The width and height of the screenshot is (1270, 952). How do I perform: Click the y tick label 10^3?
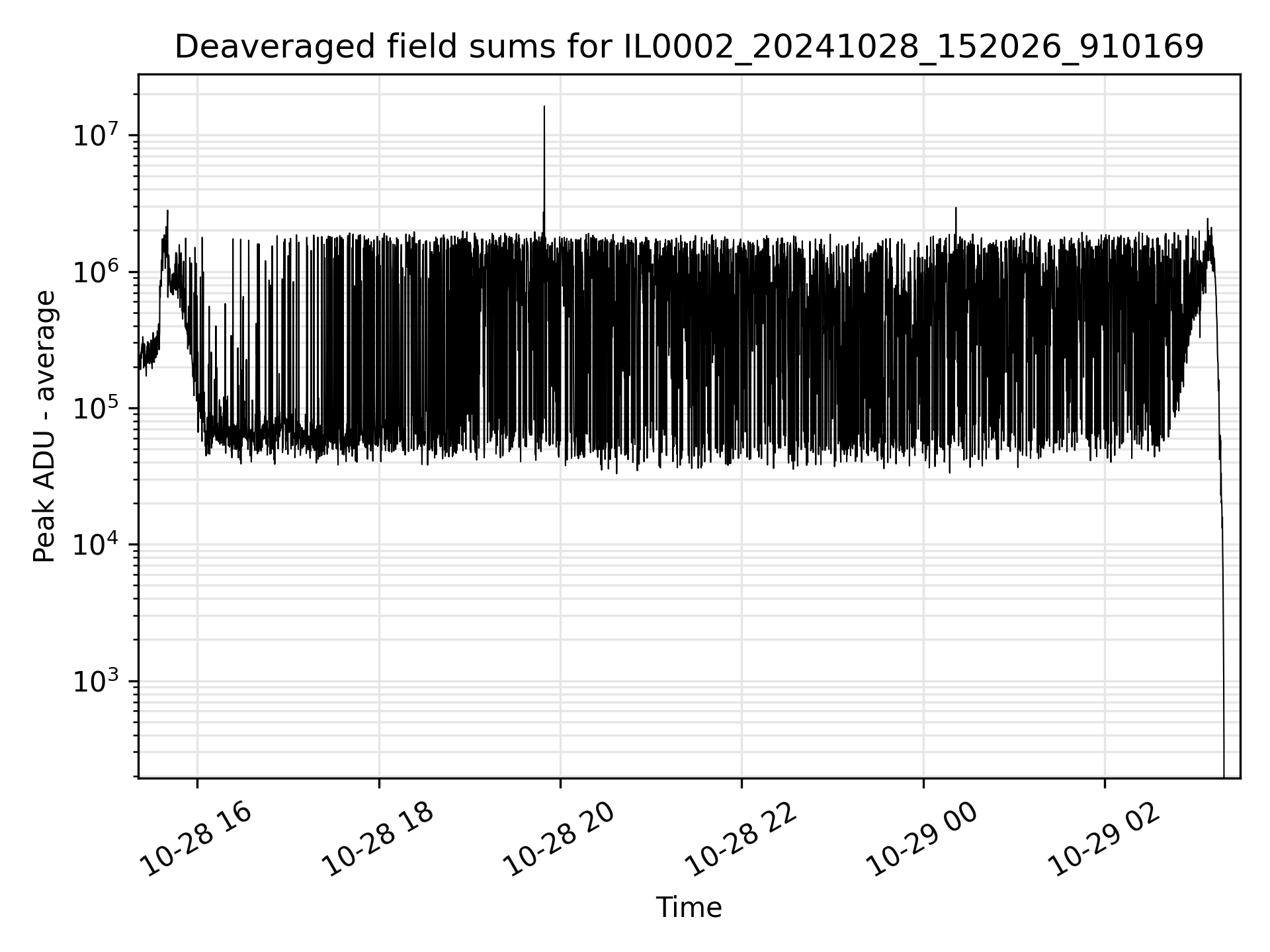(x=97, y=681)
